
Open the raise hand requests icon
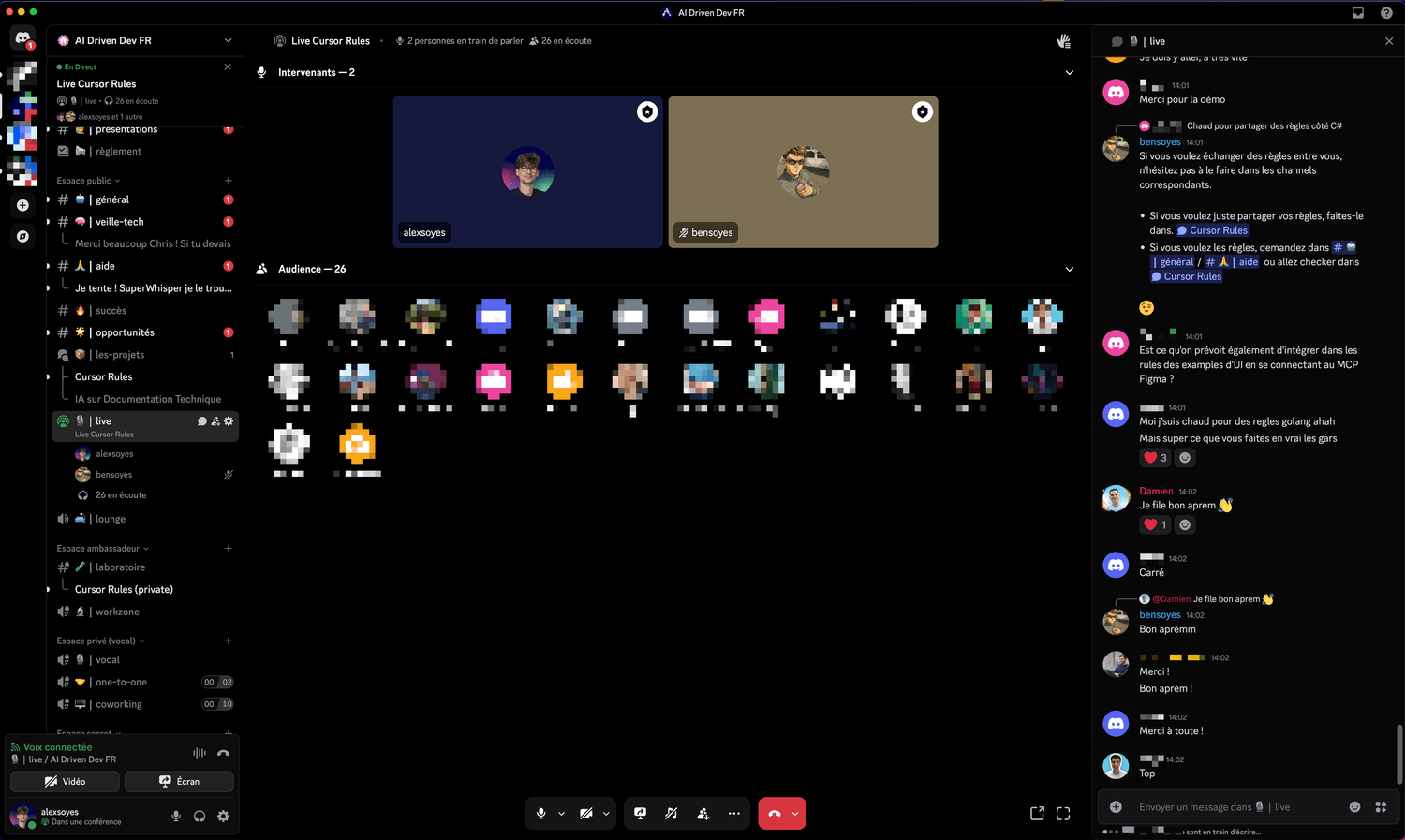click(x=1063, y=41)
